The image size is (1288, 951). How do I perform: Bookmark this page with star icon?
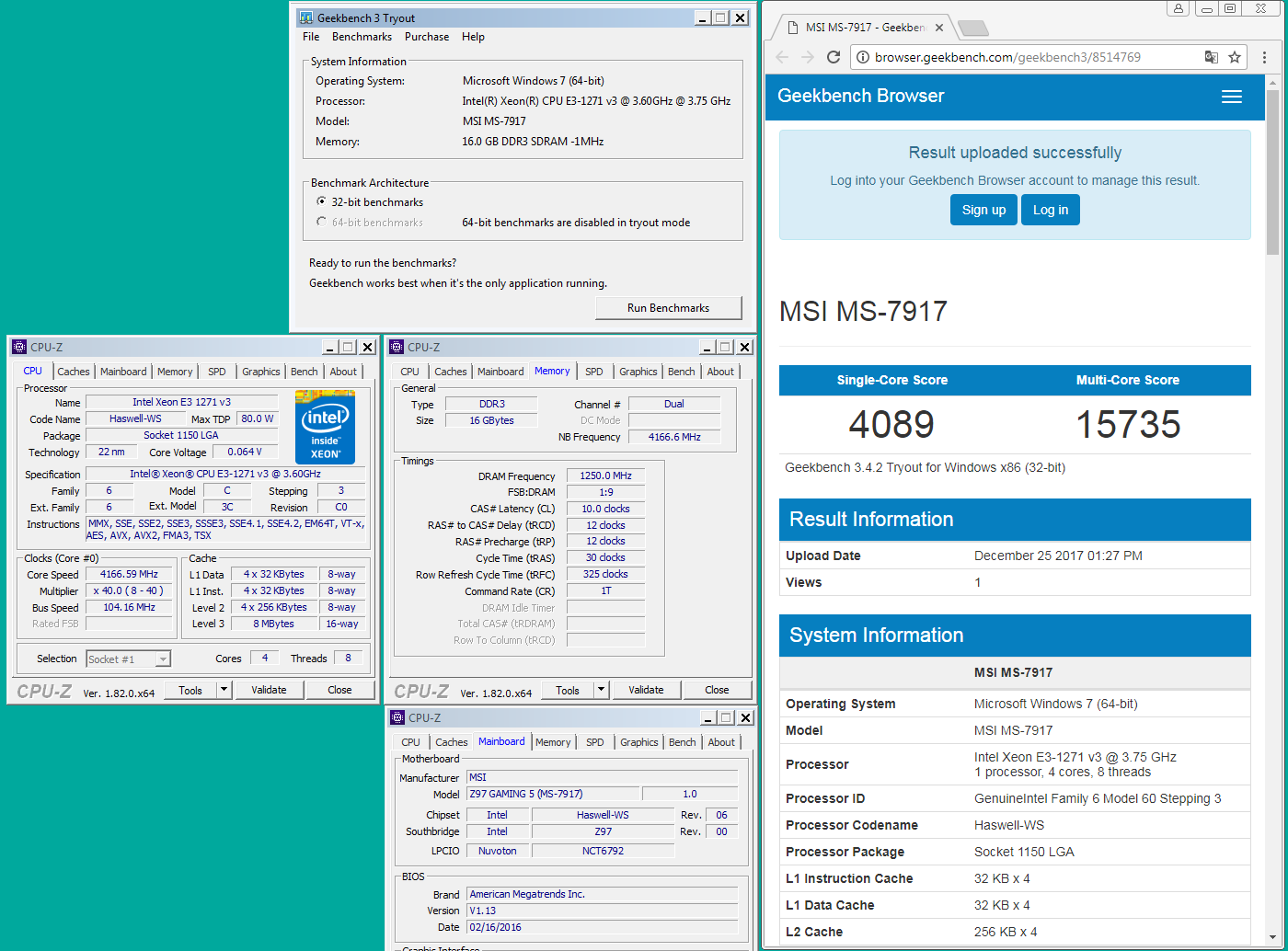[x=1235, y=57]
